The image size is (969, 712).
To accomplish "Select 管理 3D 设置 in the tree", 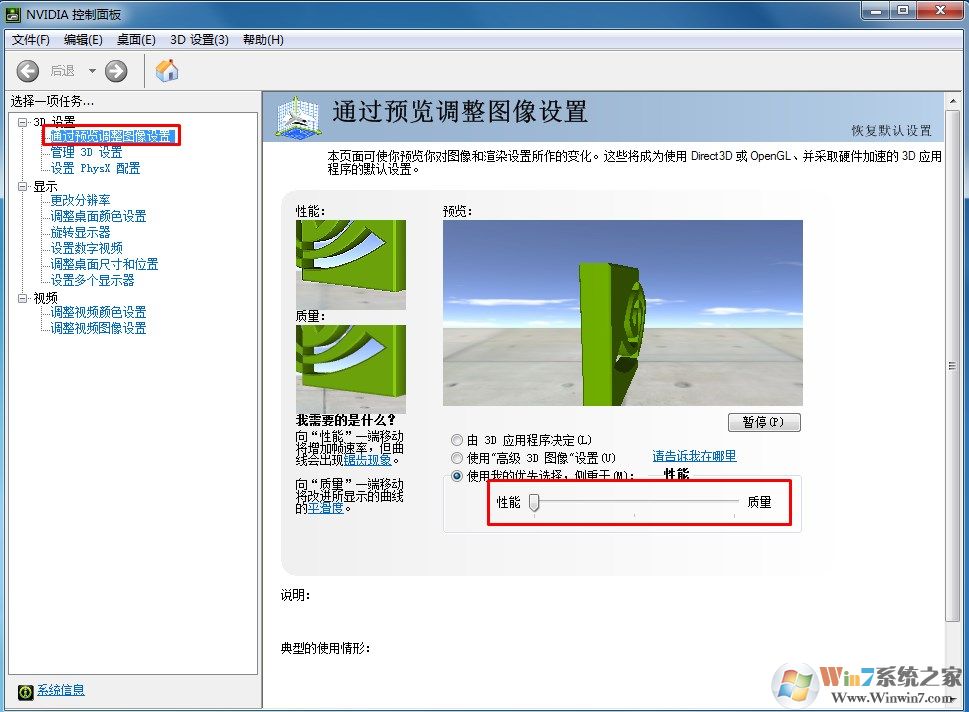I will tap(86, 152).
